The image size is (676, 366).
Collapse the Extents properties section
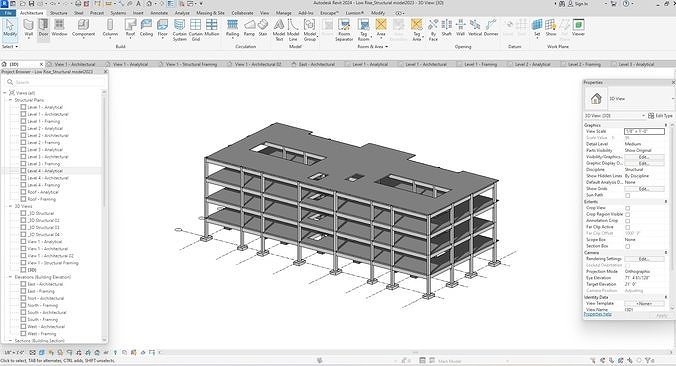666,202
